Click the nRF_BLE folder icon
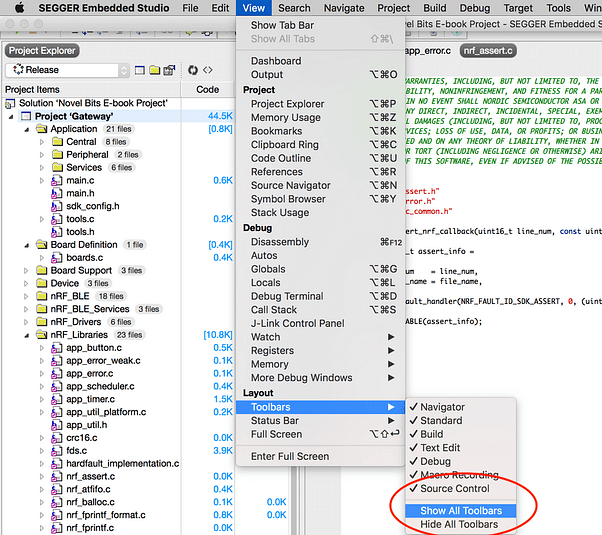This screenshot has height=535, width=602. tap(41, 296)
